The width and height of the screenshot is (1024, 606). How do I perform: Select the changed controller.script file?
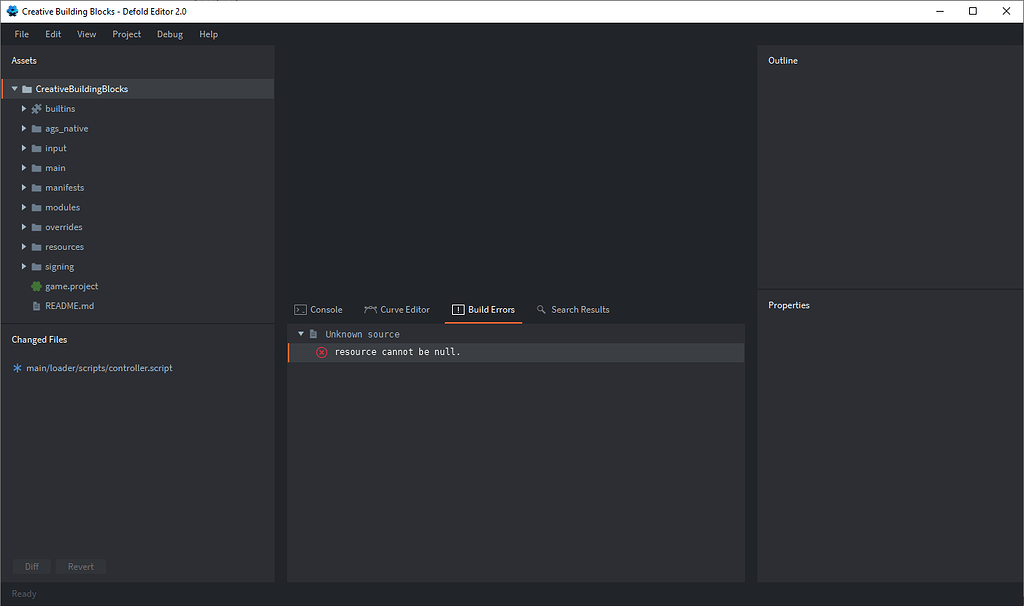[x=100, y=368]
